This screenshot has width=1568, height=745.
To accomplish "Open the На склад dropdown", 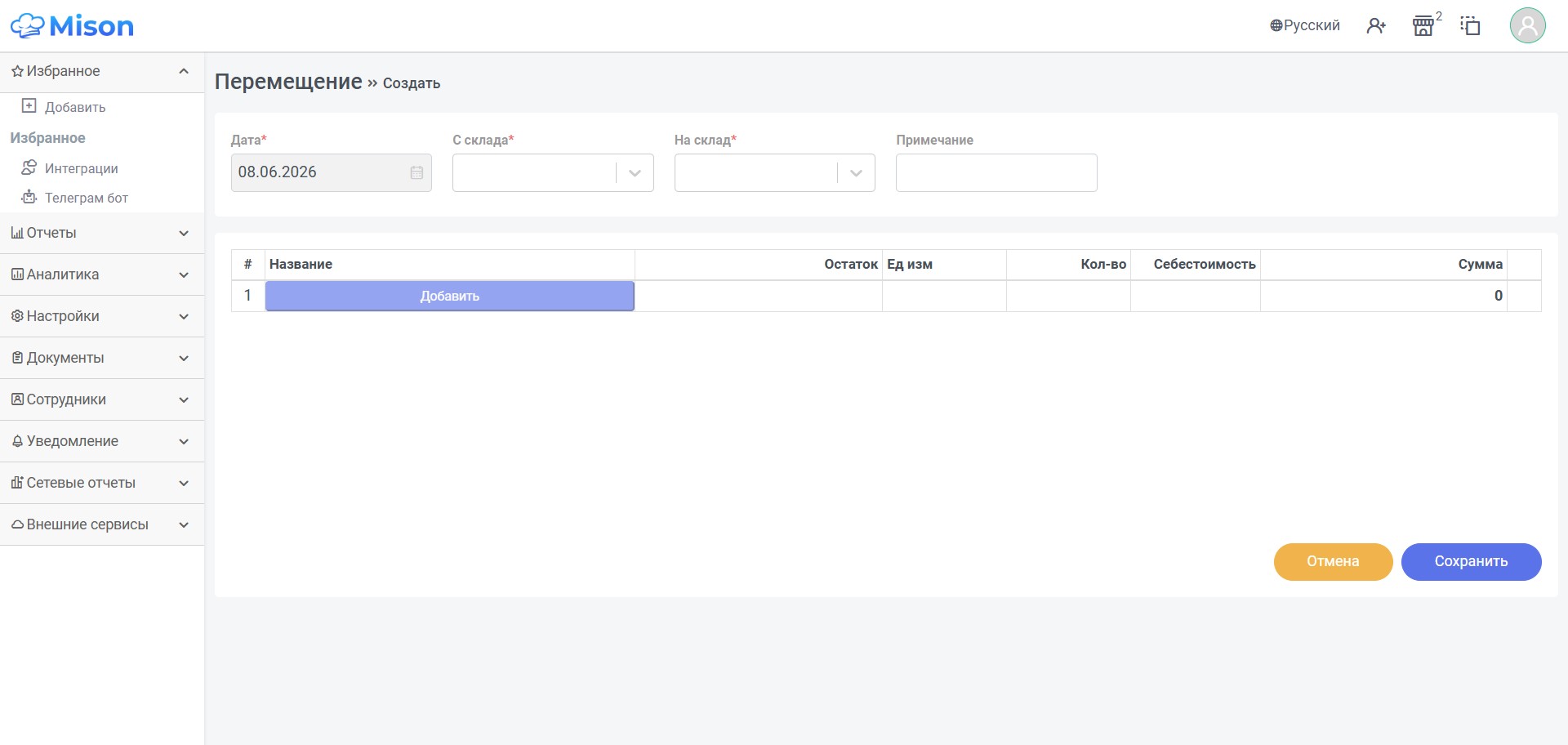I will tap(774, 172).
